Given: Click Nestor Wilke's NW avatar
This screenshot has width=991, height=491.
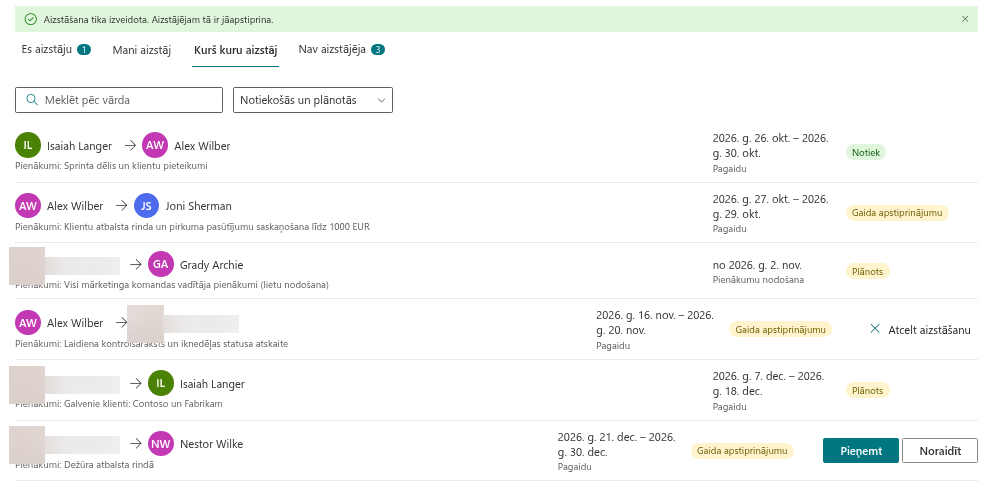Looking at the screenshot, I should click(161, 444).
